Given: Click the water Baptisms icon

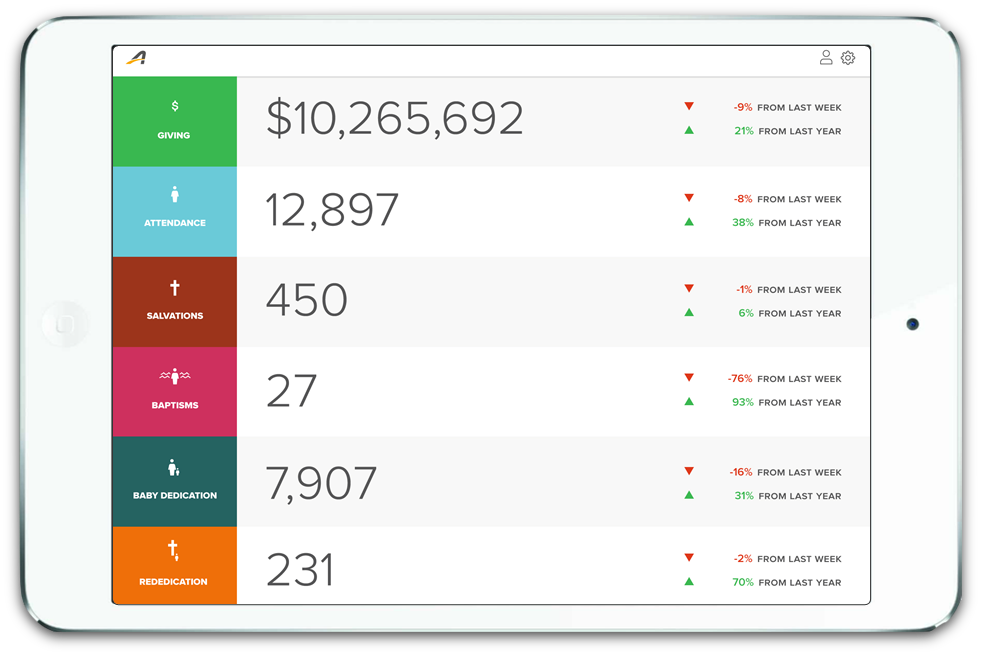Looking at the screenshot, I should pos(174,376).
